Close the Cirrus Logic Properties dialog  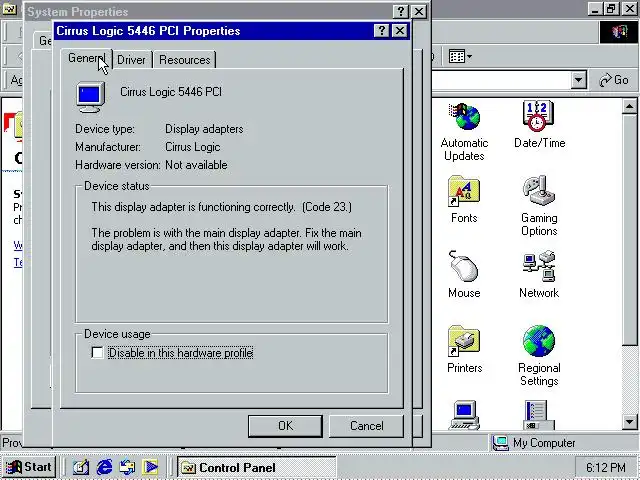coord(400,31)
